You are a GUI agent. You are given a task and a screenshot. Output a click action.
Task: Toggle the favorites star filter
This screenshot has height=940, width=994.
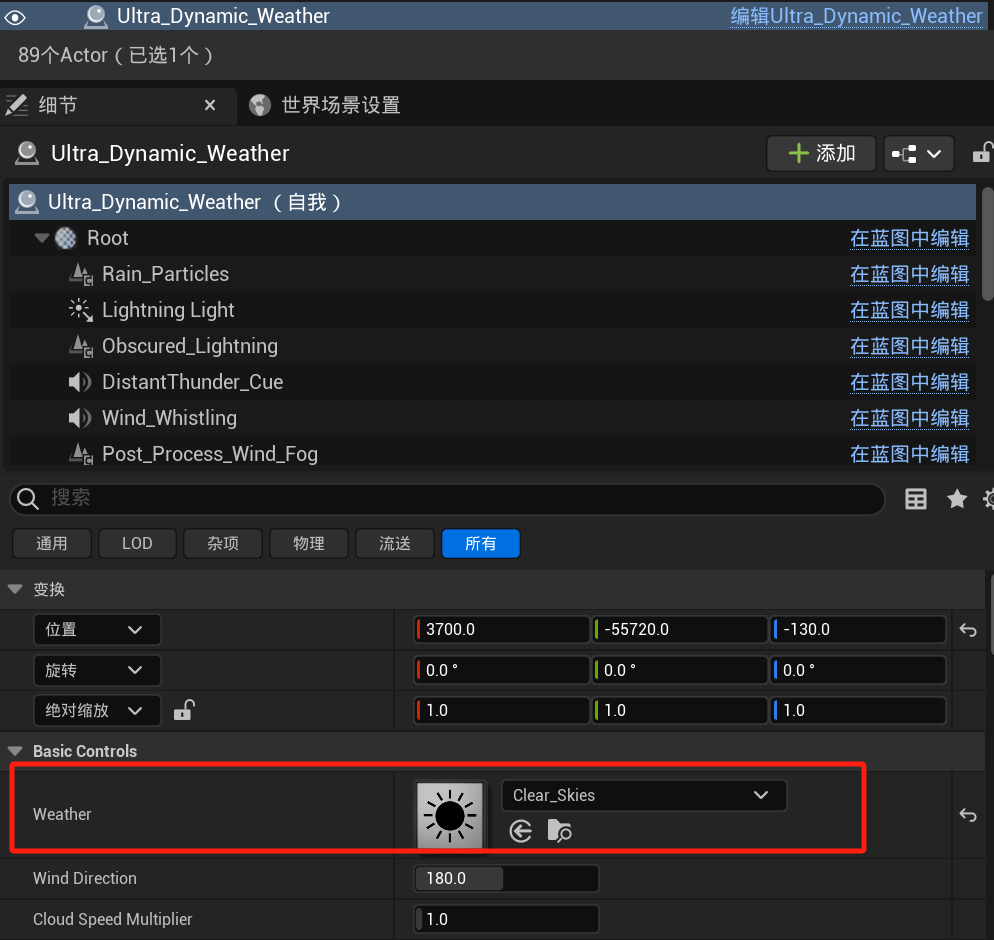click(957, 499)
